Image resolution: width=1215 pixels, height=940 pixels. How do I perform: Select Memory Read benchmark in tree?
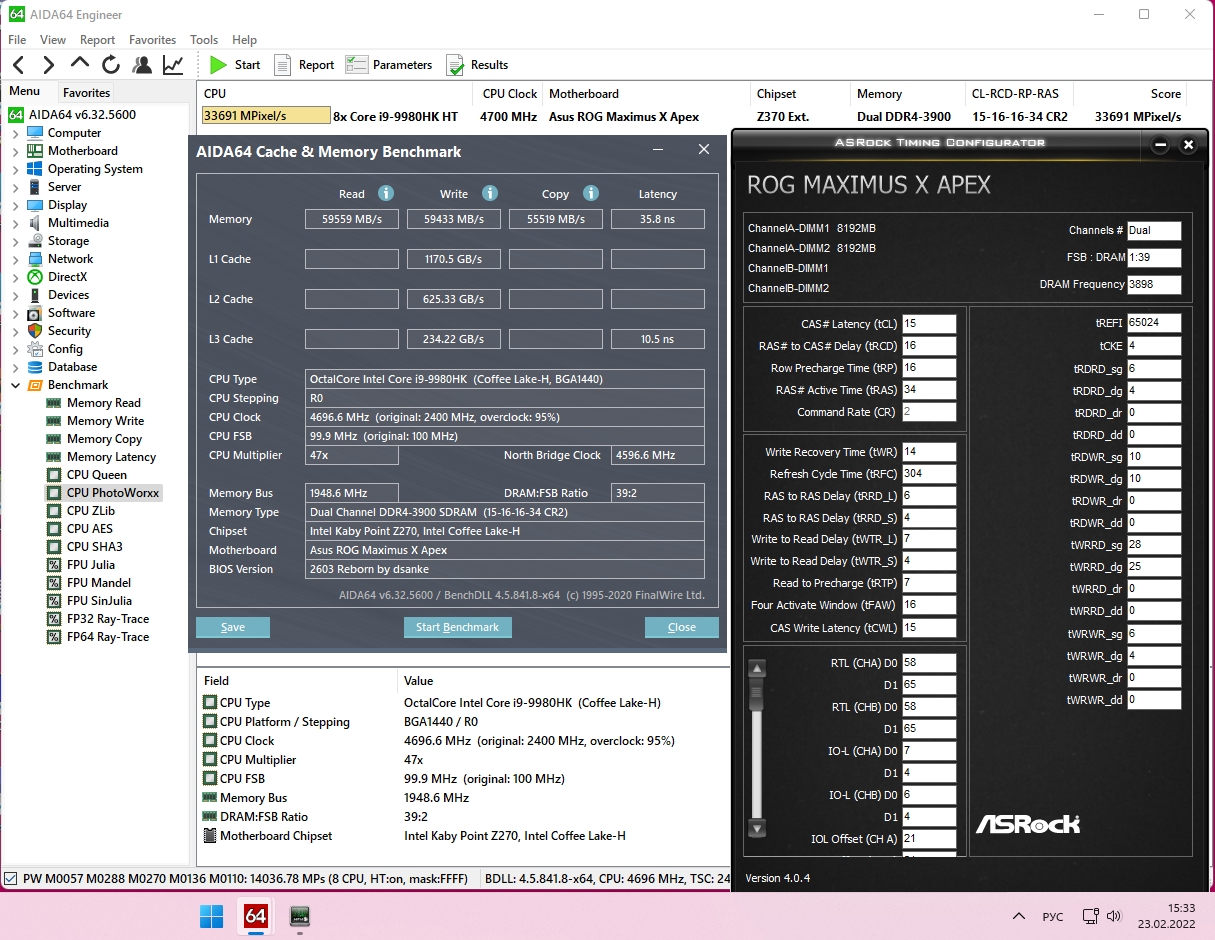click(x=104, y=403)
